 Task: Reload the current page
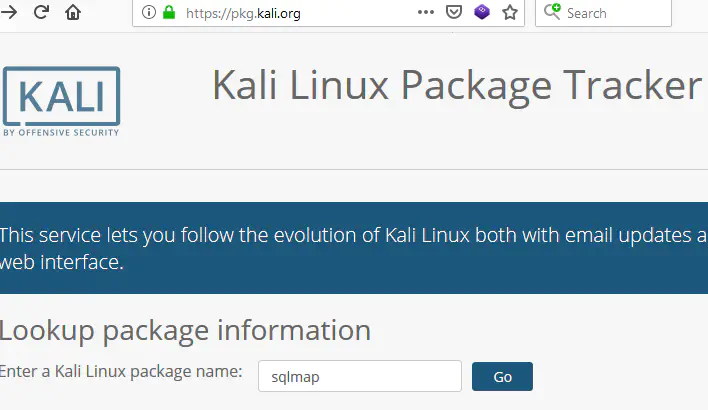coord(41,12)
